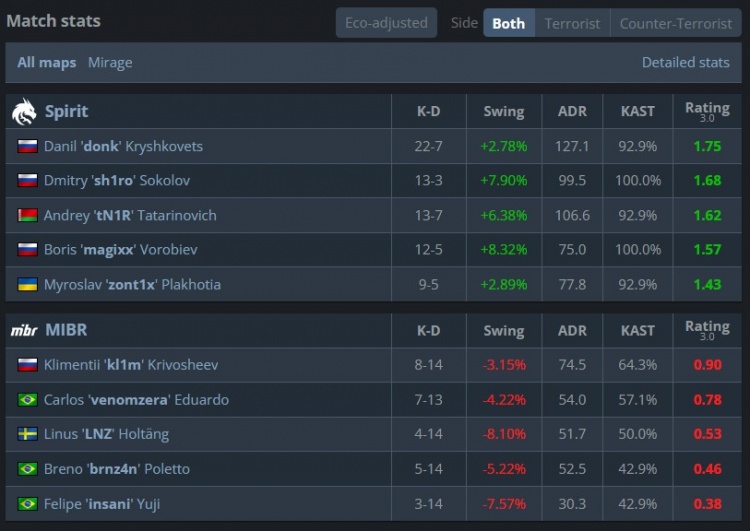
Task: Click donk's 1.75 rating value
Action: point(707,146)
